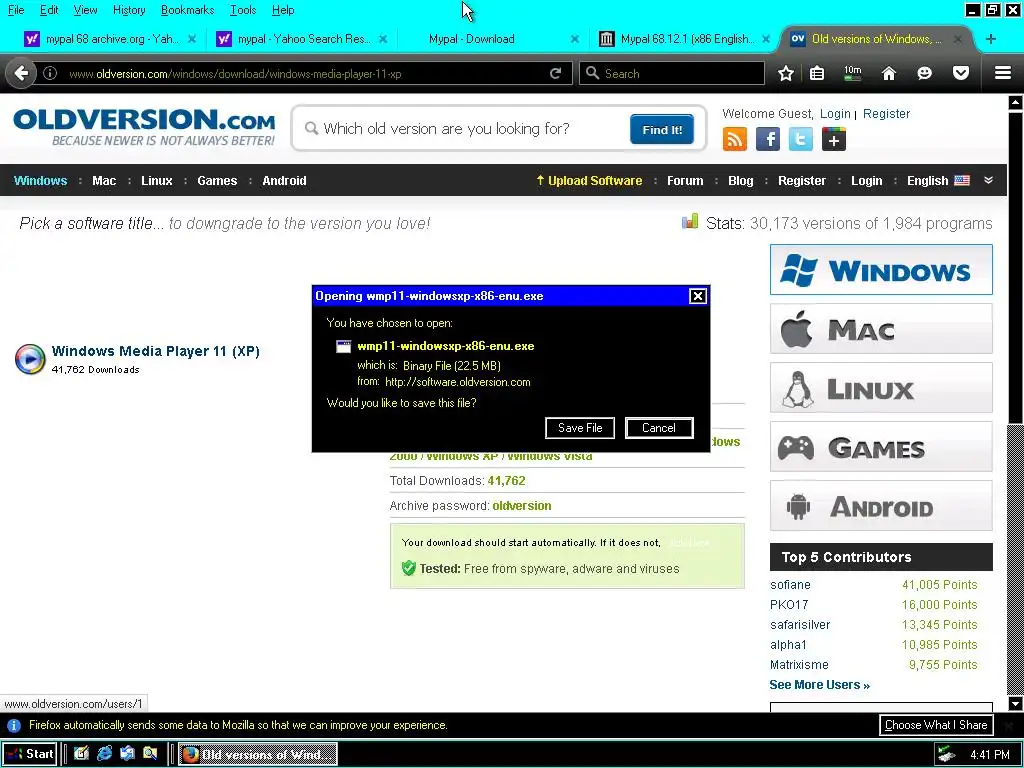Image resolution: width=1024 pixels, height=768 pixels.
Task: Open the Blog navigation link
Action: coord(741,181)
